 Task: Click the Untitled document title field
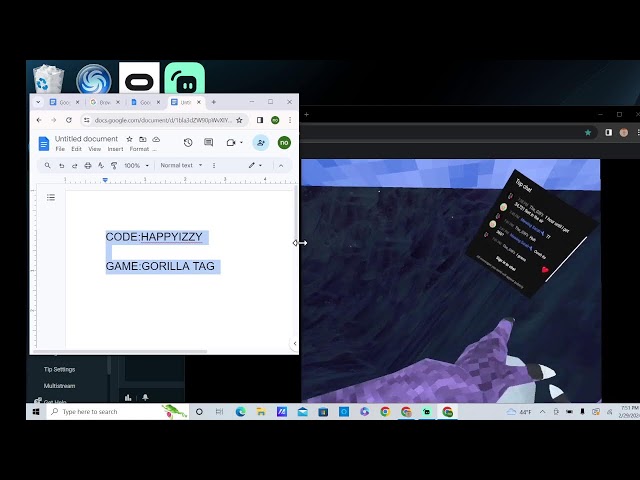(x=86, y=139)
